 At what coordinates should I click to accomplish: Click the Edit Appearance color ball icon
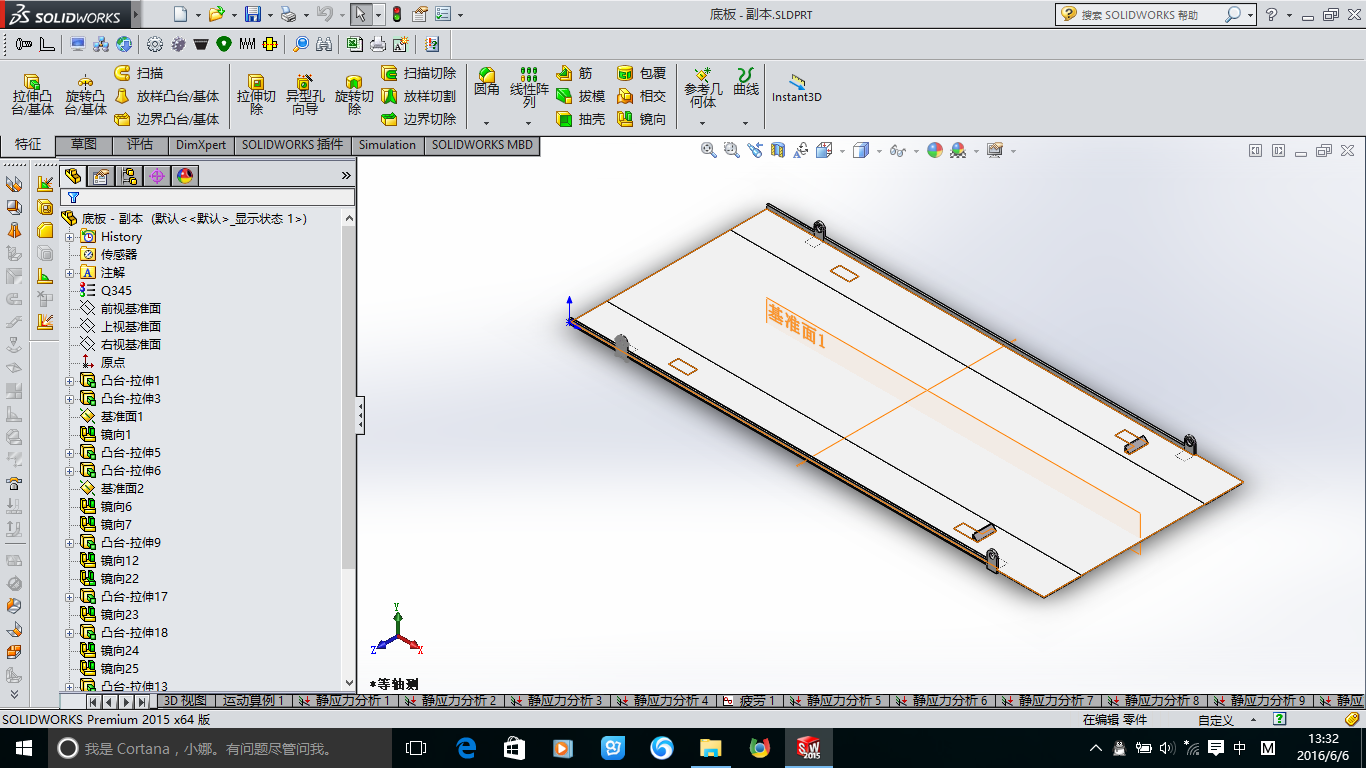pyautogui.click(x=934, y=150)
